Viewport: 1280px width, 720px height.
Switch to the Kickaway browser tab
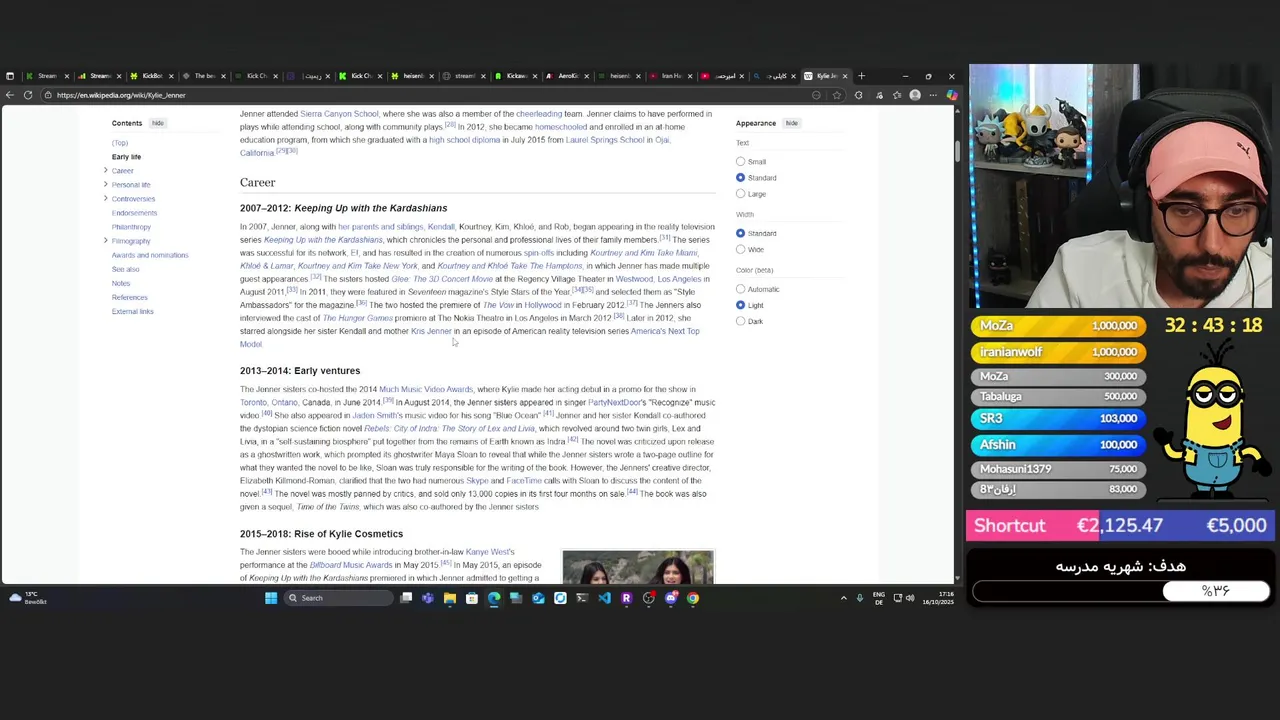click(516, 76)
